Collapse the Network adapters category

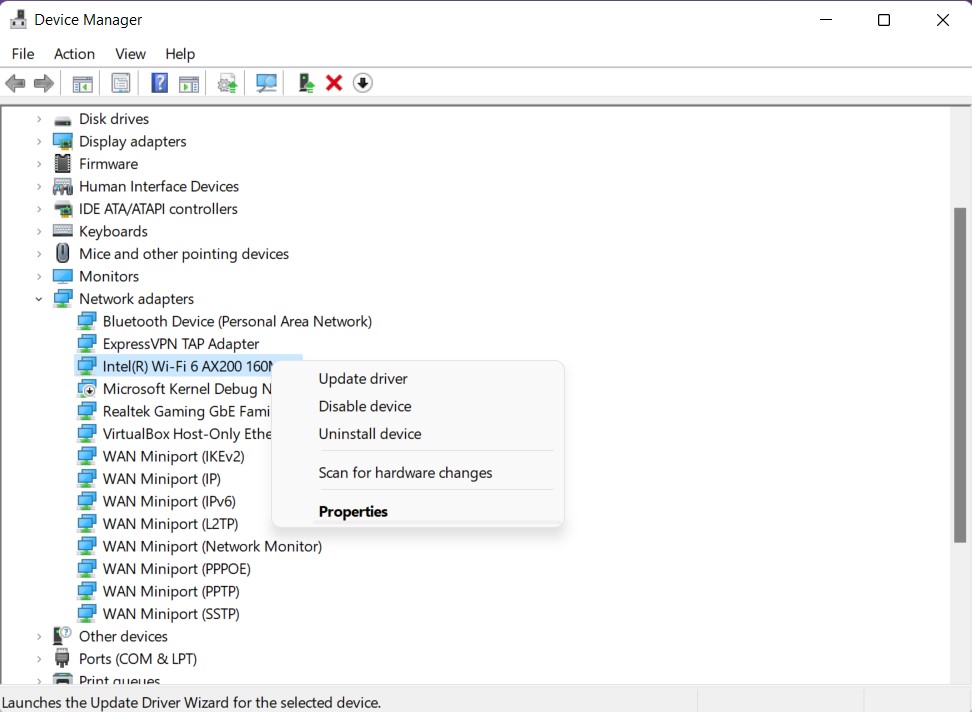tap(39, 298)
